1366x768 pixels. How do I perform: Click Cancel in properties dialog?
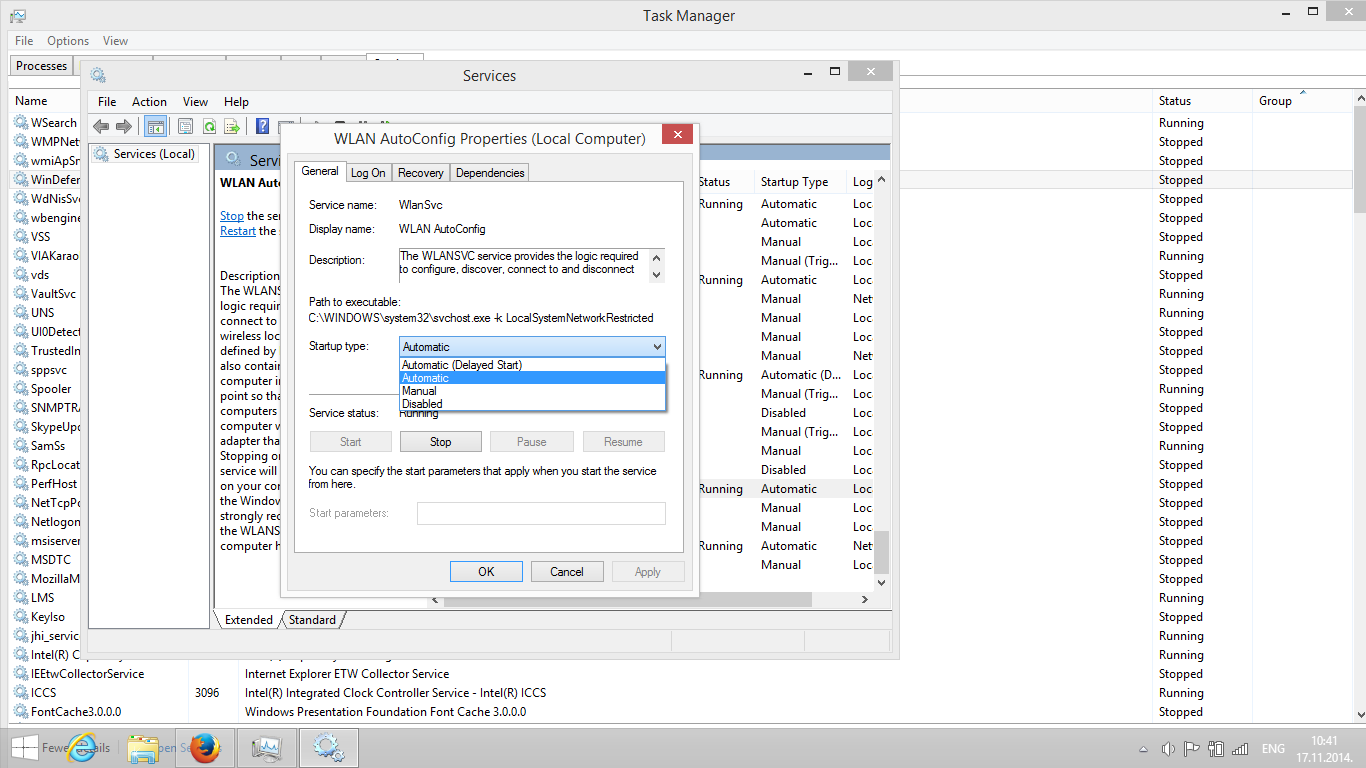[x=567, y=572]
